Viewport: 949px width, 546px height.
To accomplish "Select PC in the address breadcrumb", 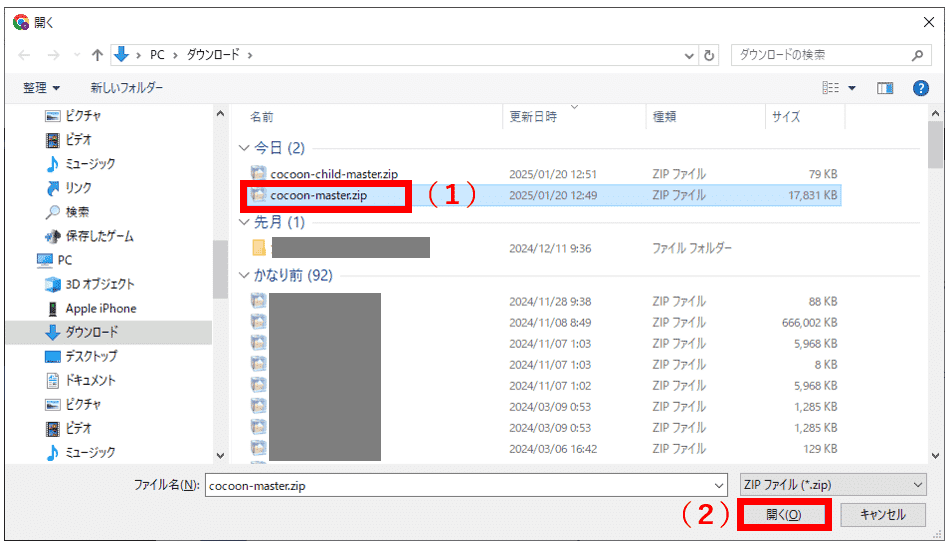I will click(x=157, y=55).
